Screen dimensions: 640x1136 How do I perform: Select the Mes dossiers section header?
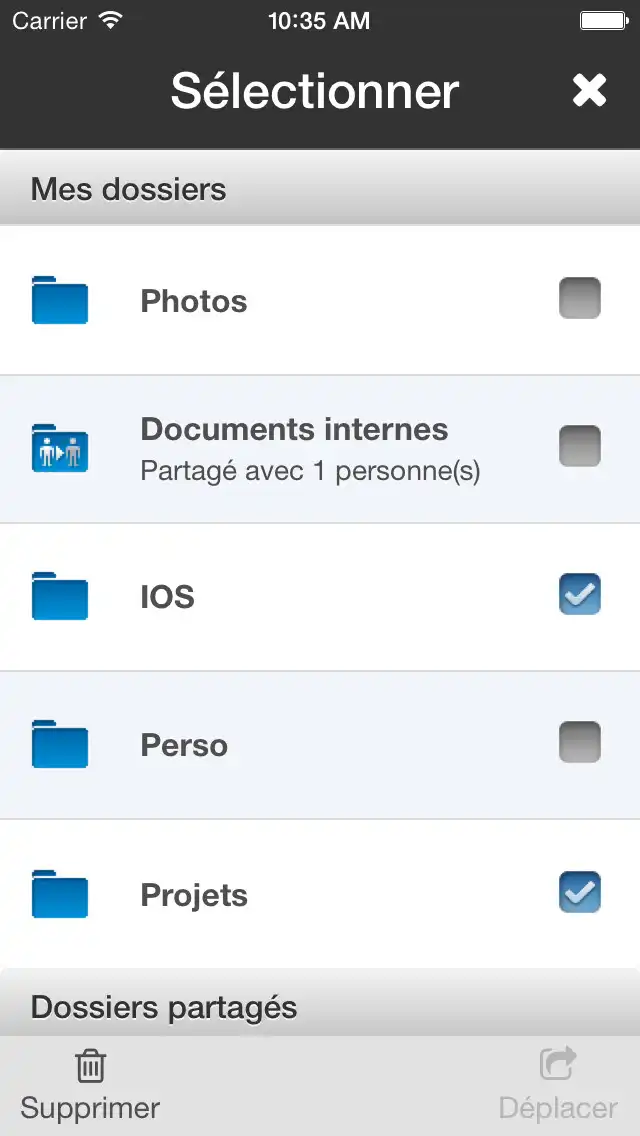tap(320, 188)
